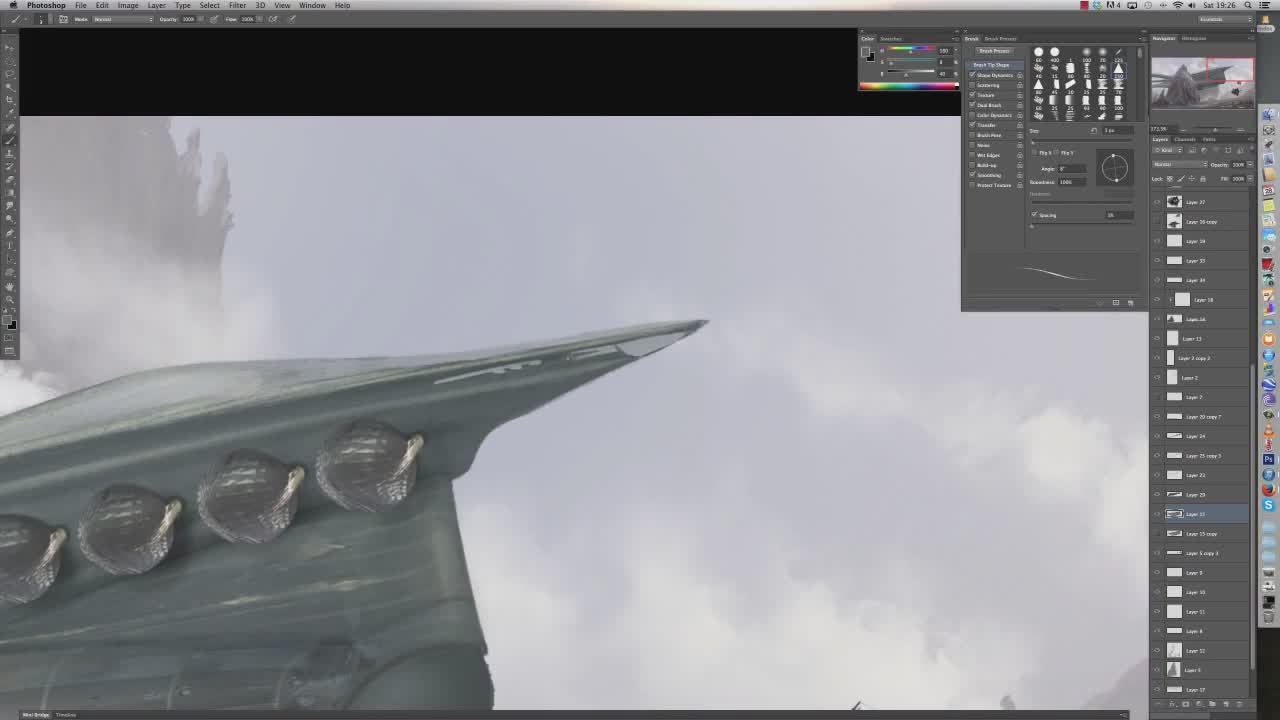Open the Brush Tip Shape section
The image size is (1280, 720).
(x=991, y=65)
